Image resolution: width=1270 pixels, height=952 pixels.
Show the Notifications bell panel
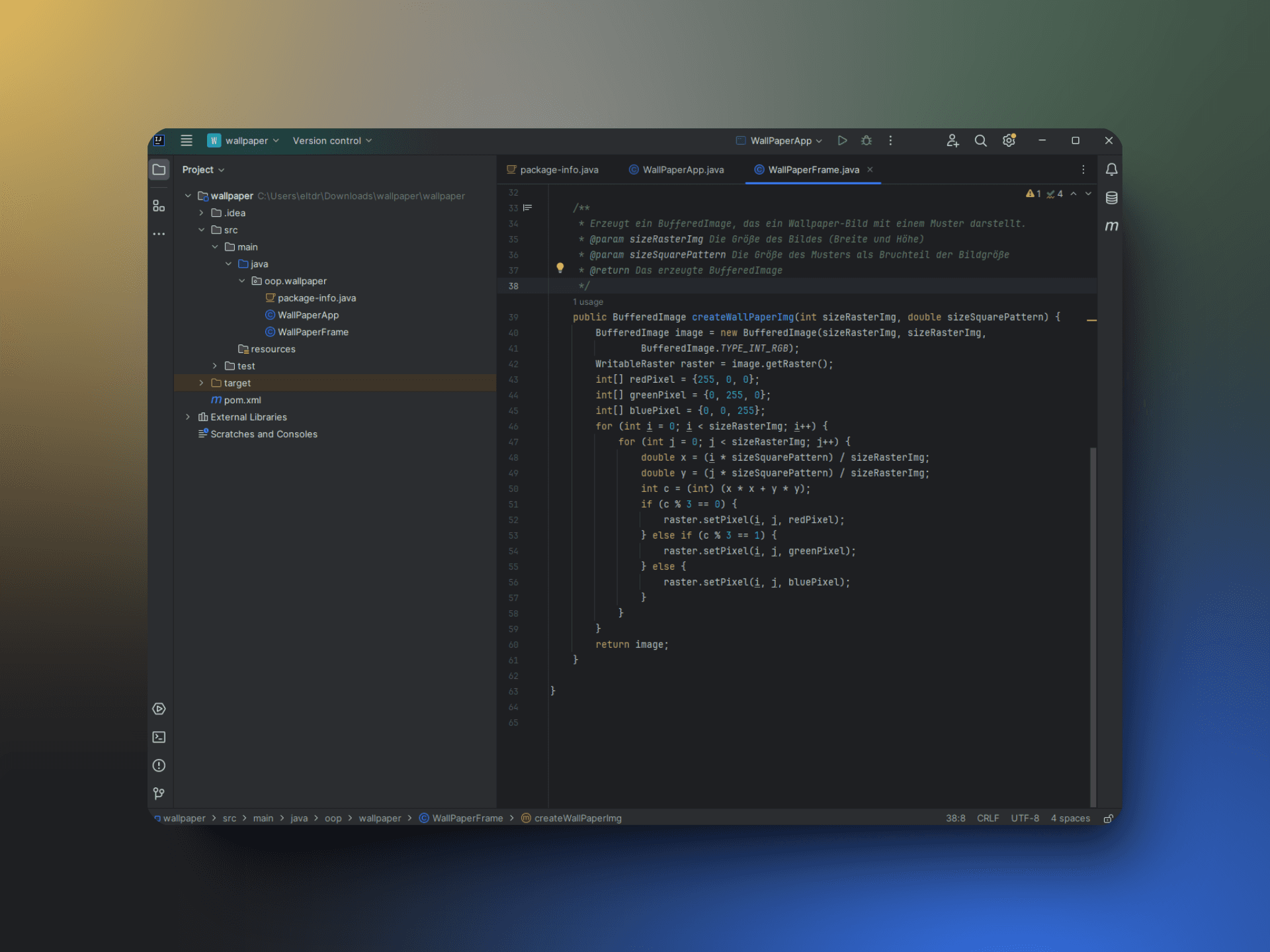tap(1111, 170)
